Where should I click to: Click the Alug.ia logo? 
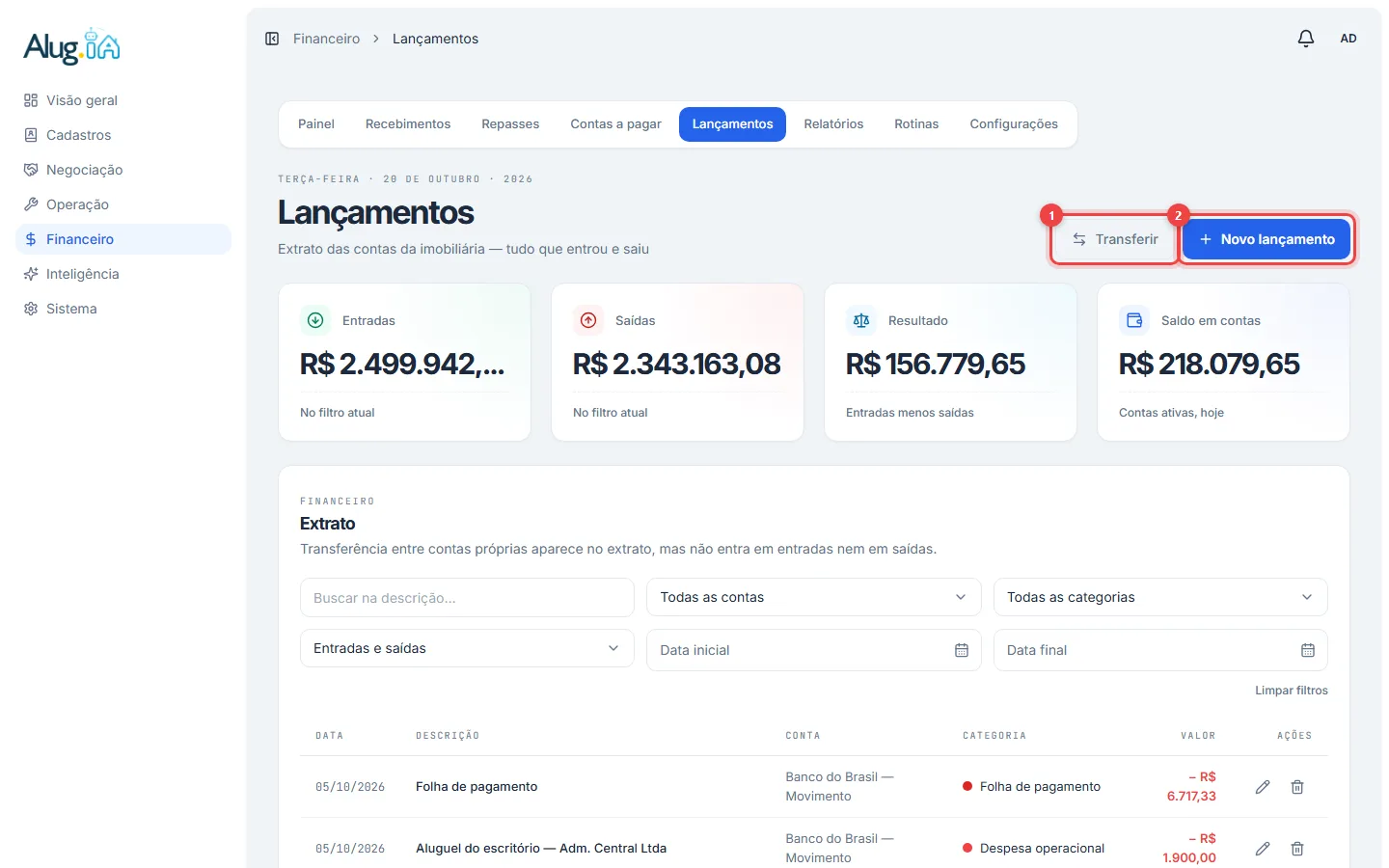tap(72, 45)
